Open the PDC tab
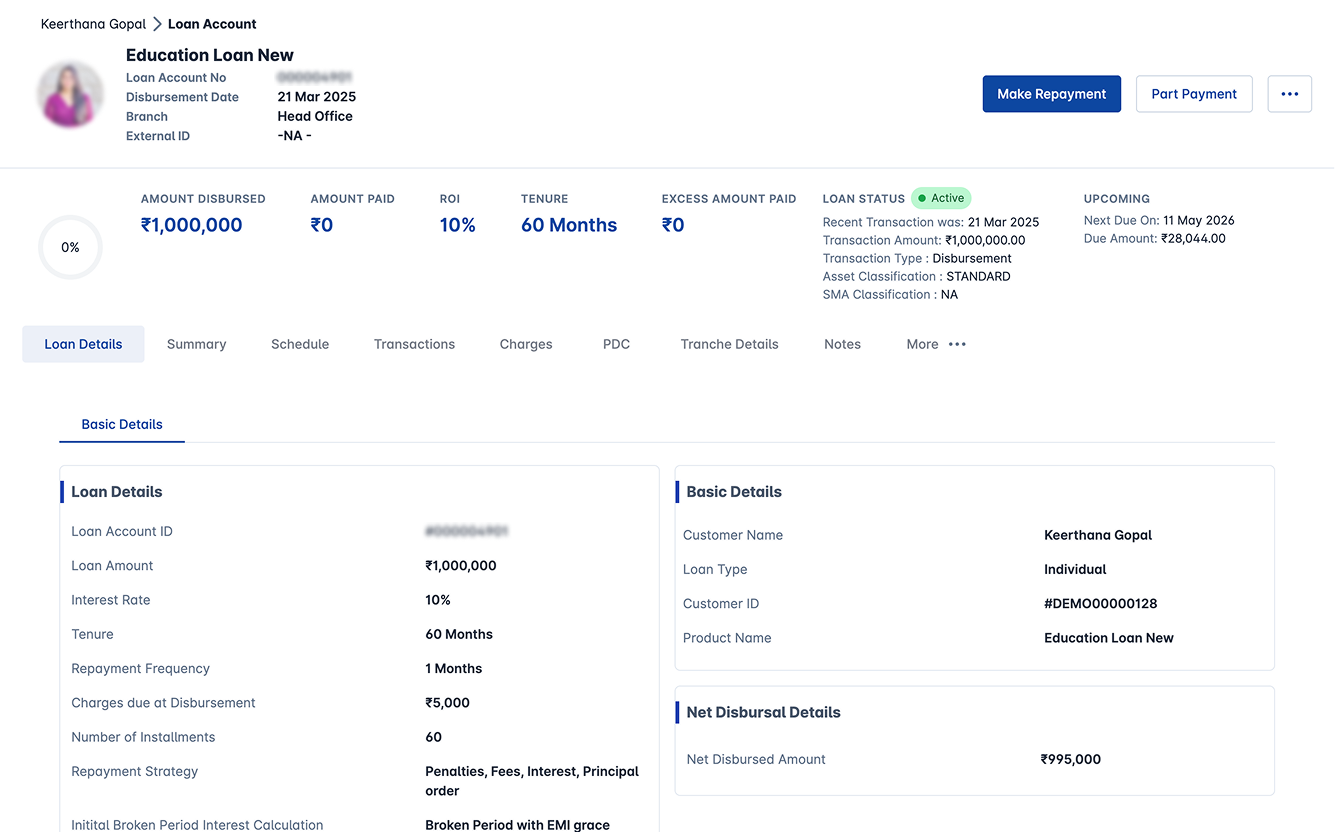Viewport: 1335px width, 832px height. [x=616, y=344]
